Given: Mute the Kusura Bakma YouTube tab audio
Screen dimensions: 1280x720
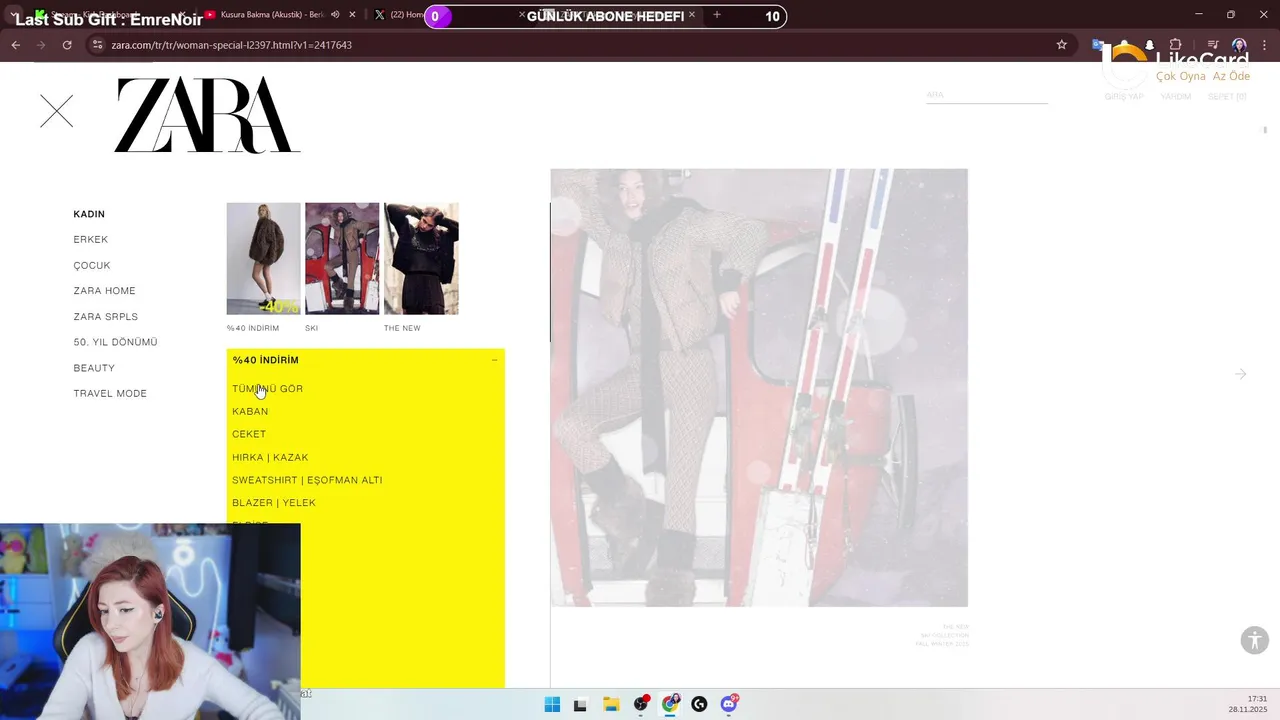Looking at the screenshot, I should [335, 15].
